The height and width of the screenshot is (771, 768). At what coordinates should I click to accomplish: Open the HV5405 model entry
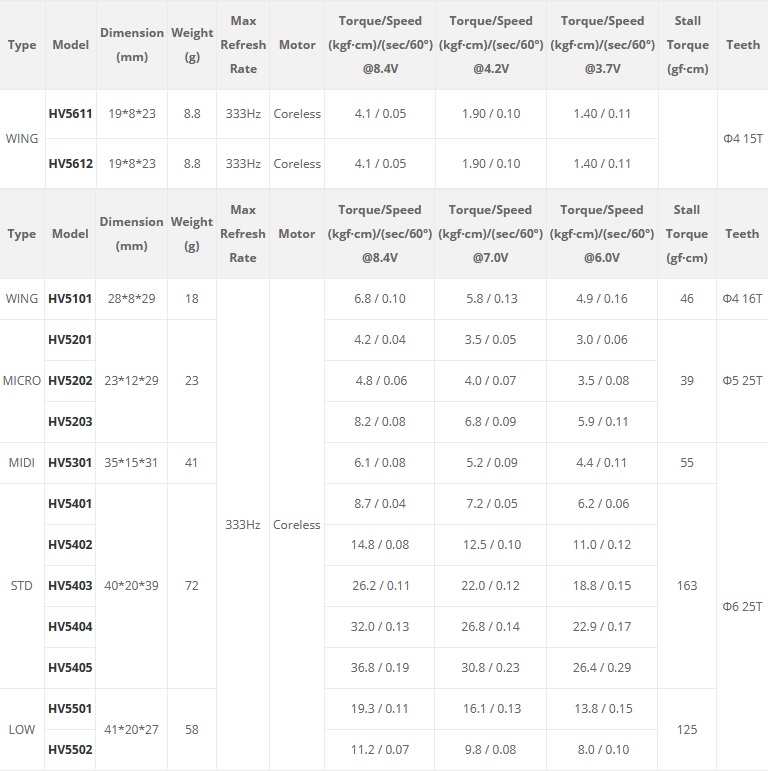point(70,668)
